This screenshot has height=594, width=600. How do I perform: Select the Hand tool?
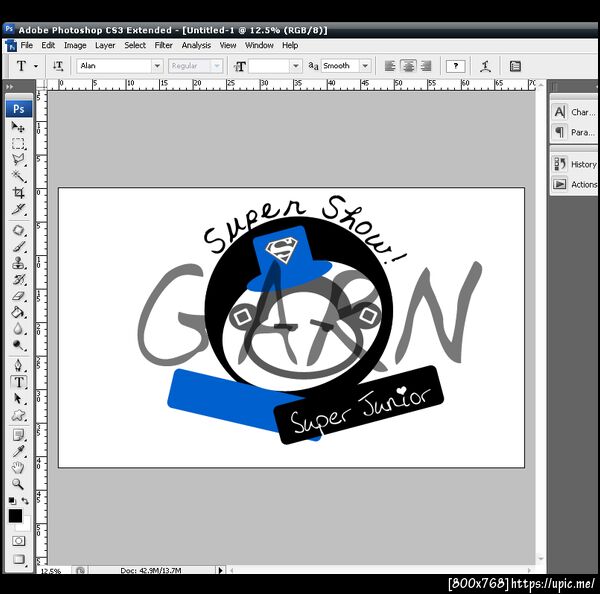pyautogui.click(x=18, y=468)
